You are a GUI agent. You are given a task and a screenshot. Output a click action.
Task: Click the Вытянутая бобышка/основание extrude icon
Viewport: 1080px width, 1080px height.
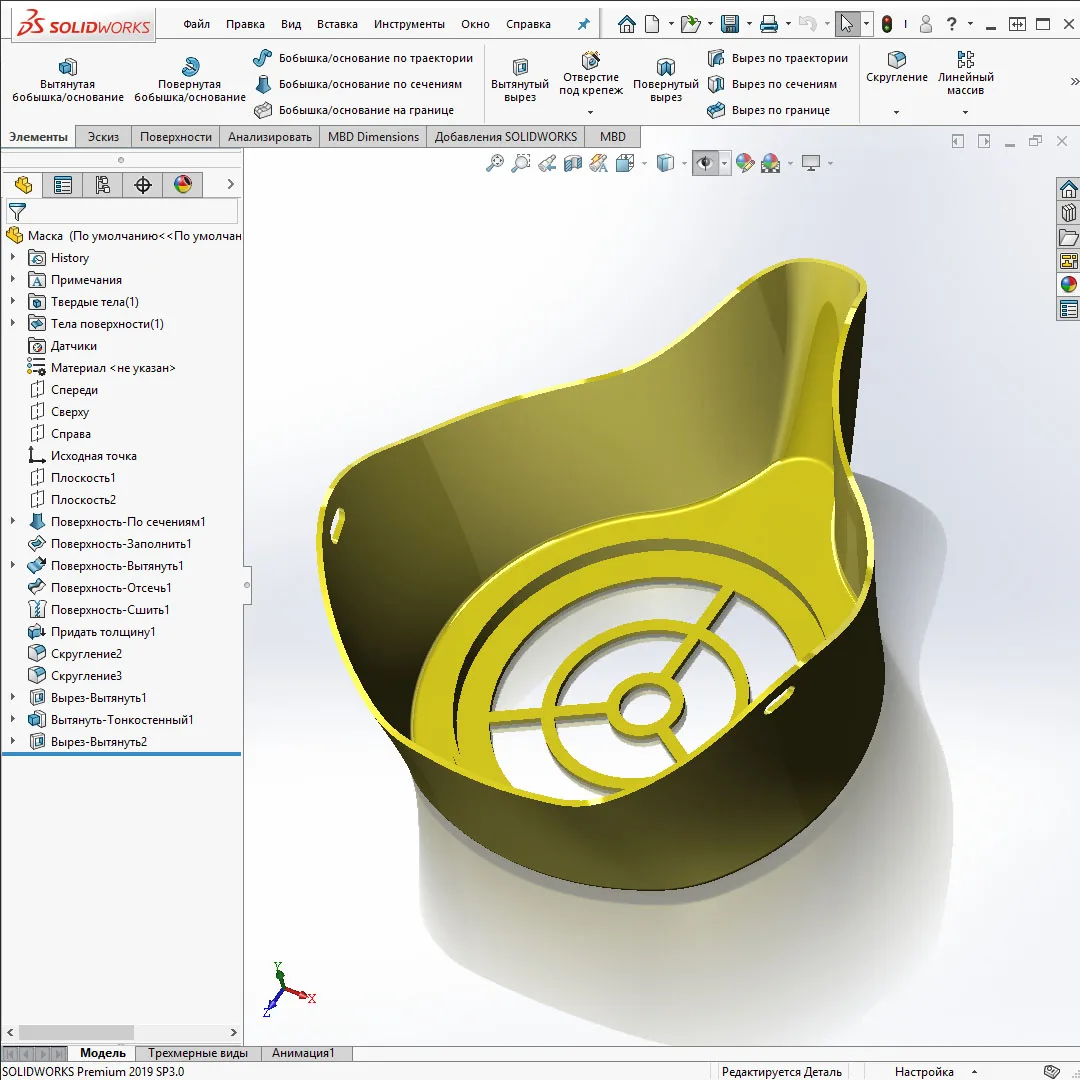point(68,67)
